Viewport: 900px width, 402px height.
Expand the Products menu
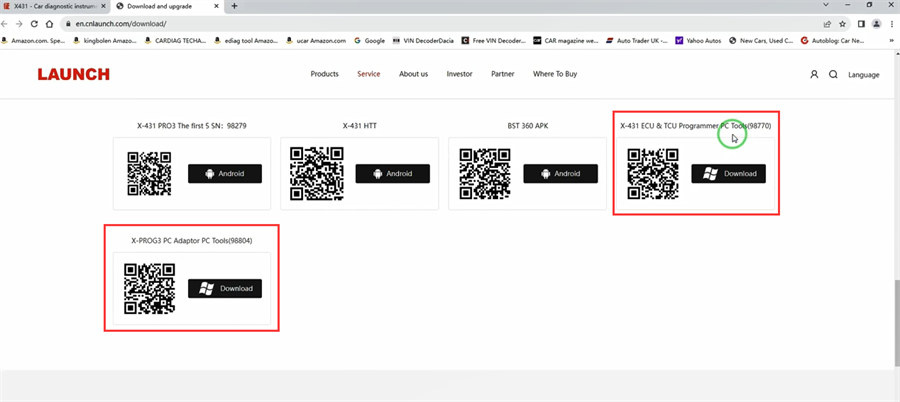tap(324, 74)
